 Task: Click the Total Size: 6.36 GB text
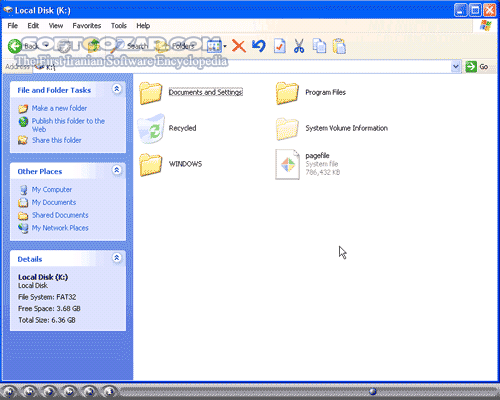[47, 320]
